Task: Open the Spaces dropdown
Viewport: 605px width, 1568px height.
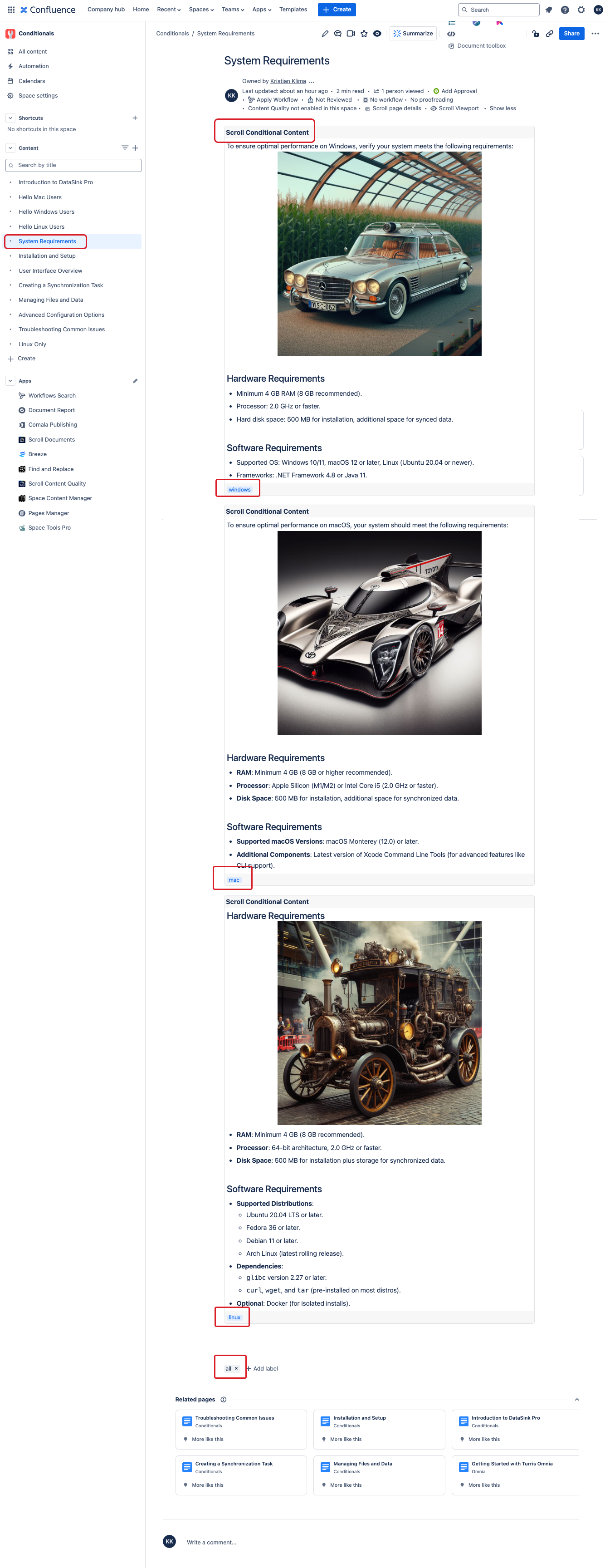Action: click(201, 10)
